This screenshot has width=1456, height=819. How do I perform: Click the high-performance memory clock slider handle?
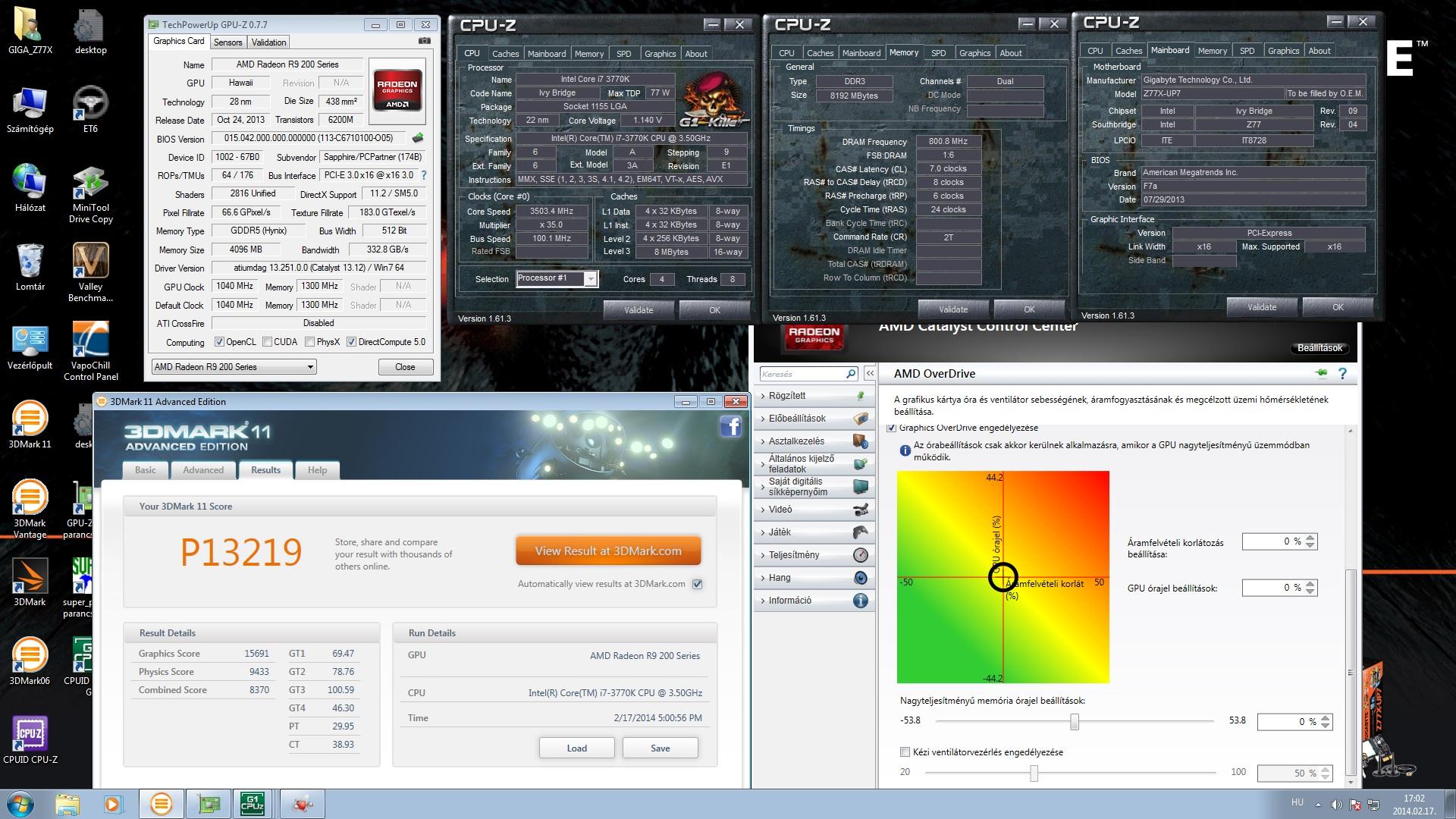tap(1075, 722)
